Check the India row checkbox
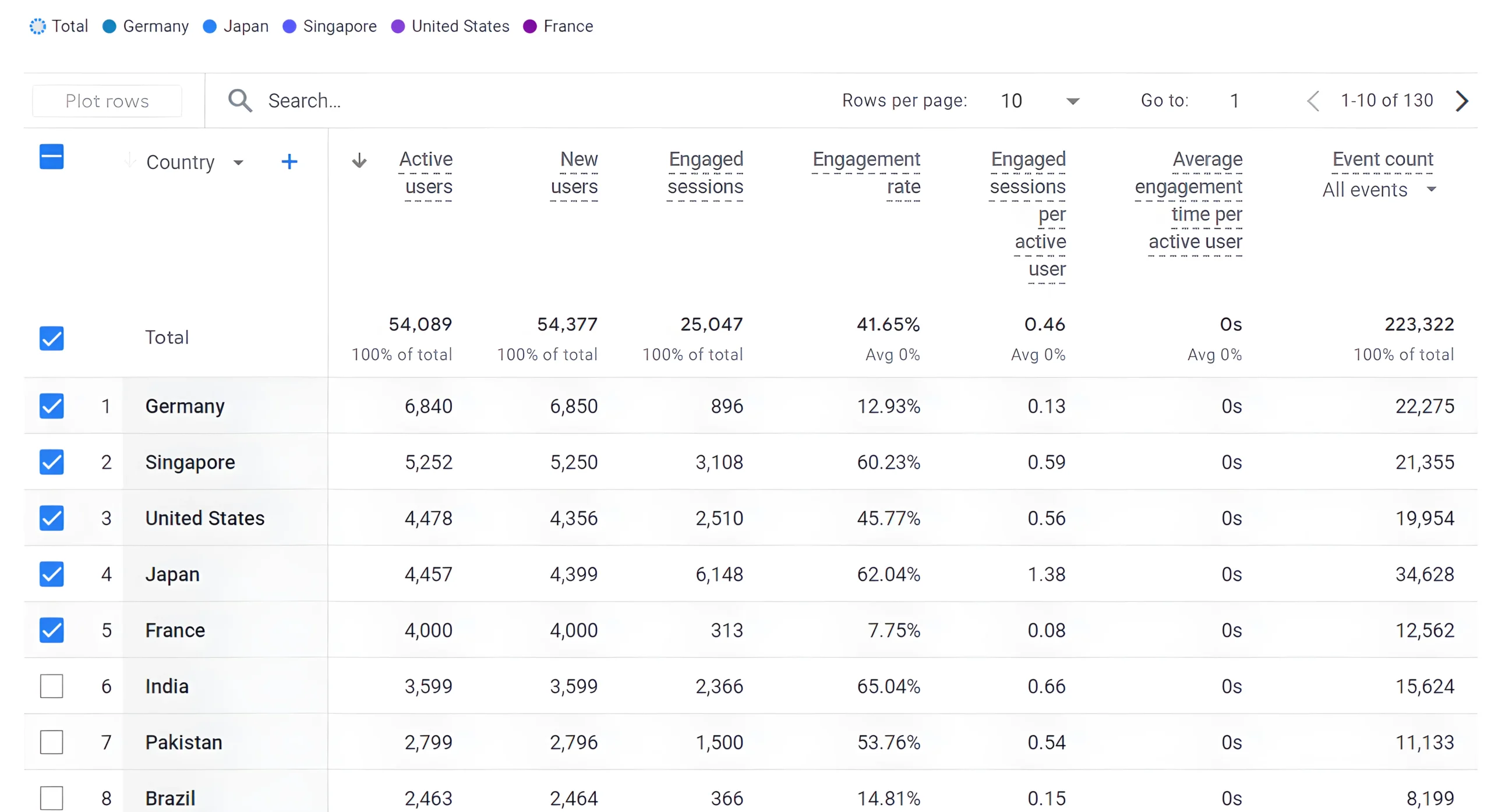 (x=51, y=686)
